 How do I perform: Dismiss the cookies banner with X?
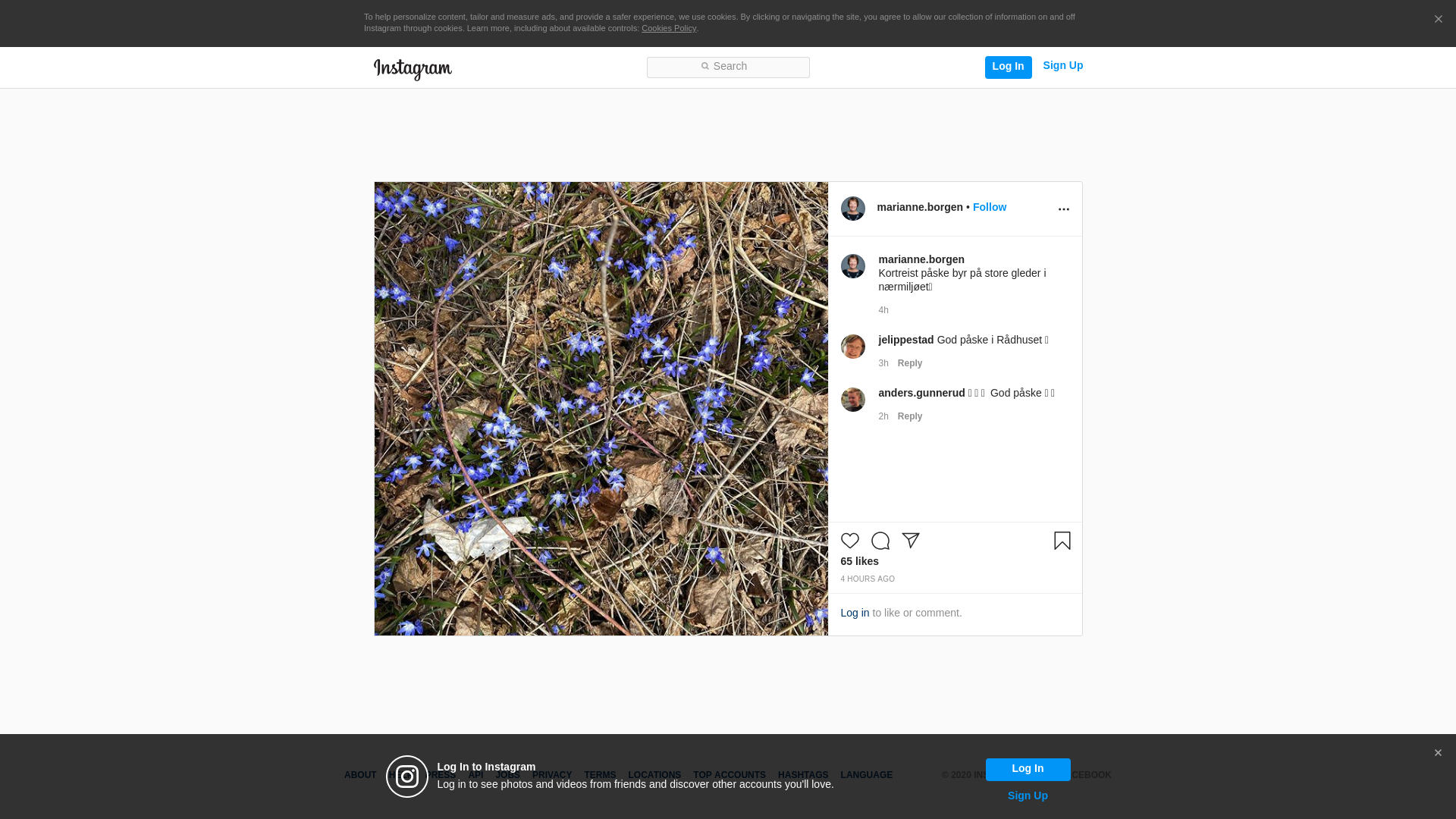(x=1438, y=20)
